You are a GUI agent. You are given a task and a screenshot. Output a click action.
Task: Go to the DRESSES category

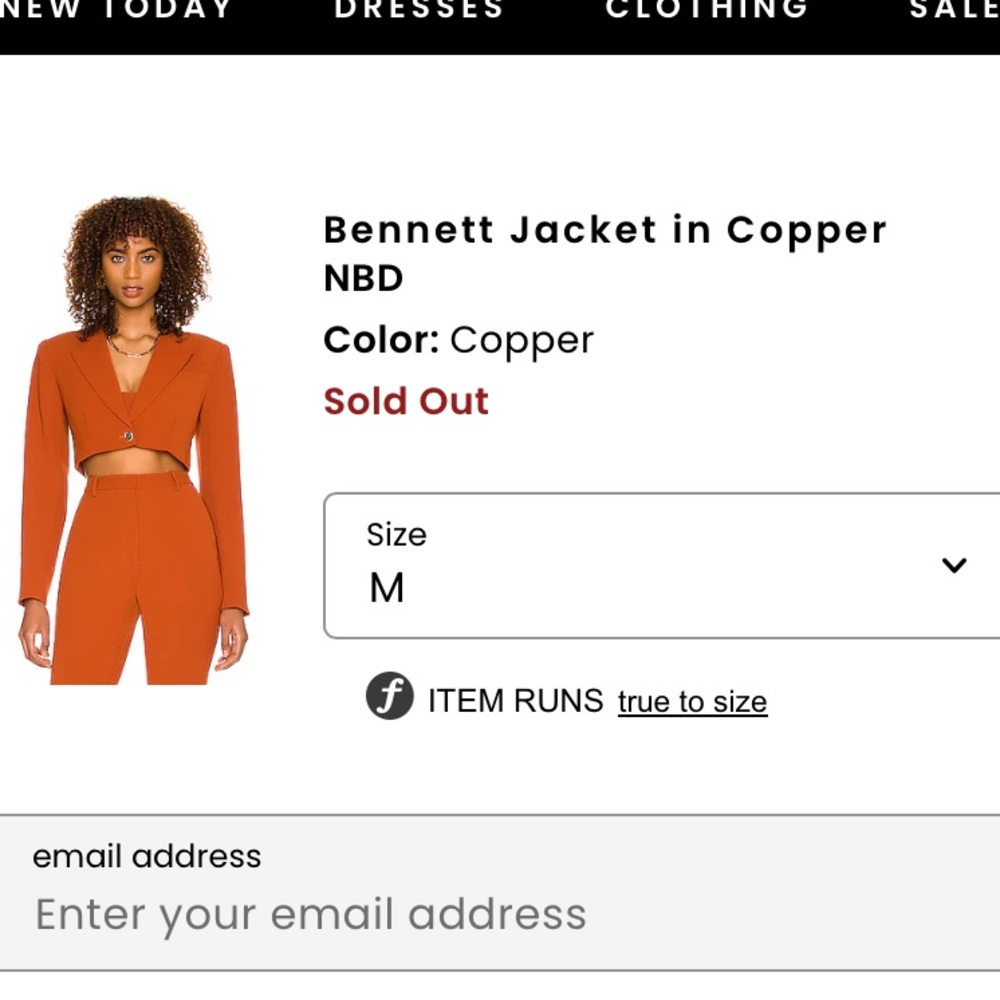click(419, 10)
